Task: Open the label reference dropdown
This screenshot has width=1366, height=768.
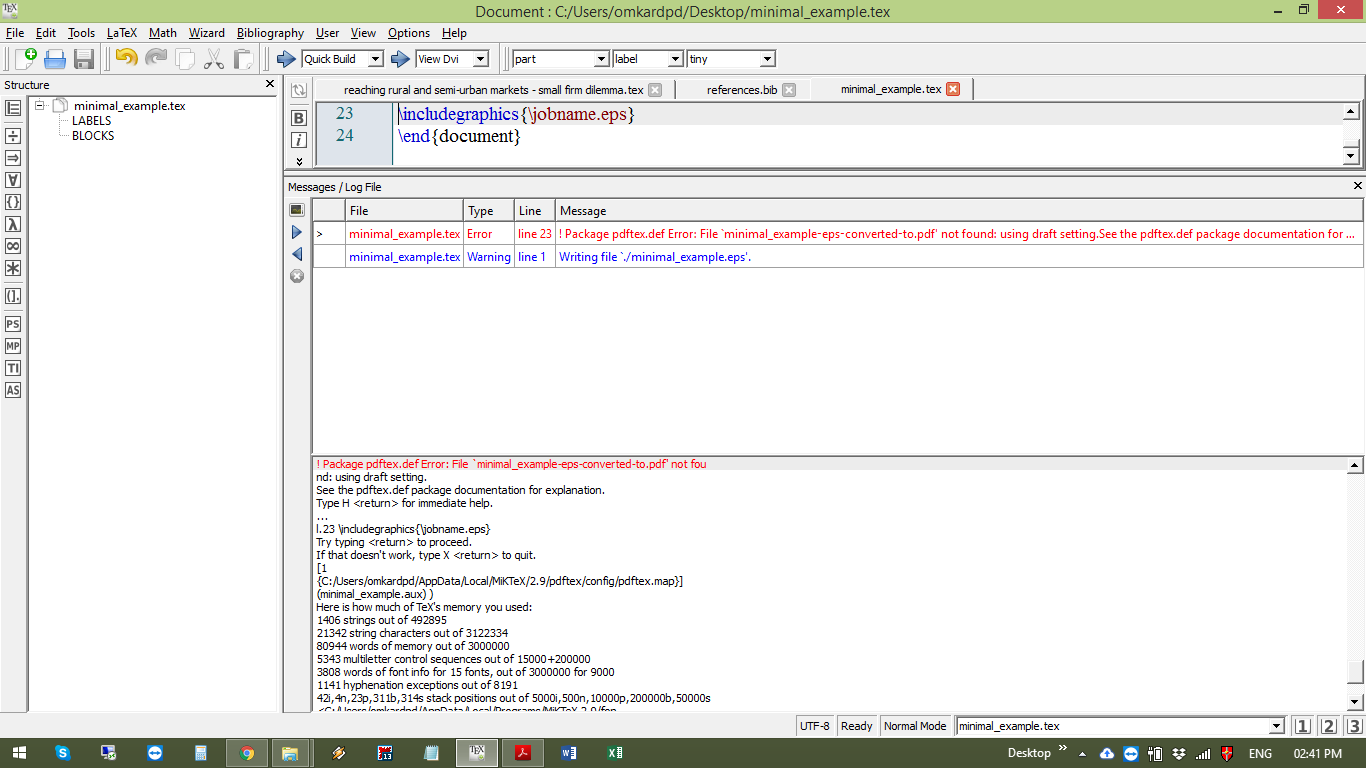Action: coord(675,59)
